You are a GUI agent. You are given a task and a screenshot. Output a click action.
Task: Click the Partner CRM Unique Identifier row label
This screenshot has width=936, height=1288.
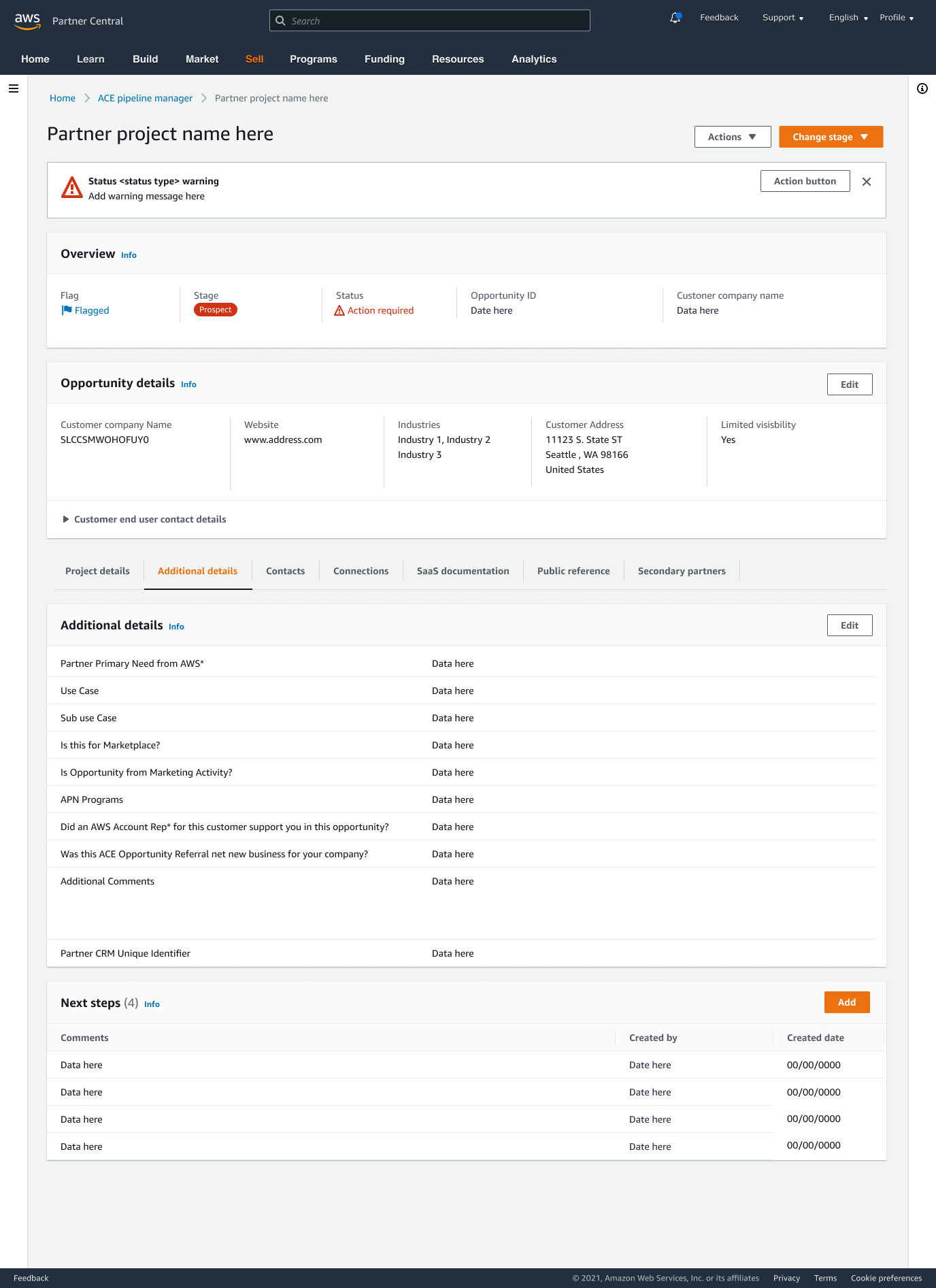125,953
